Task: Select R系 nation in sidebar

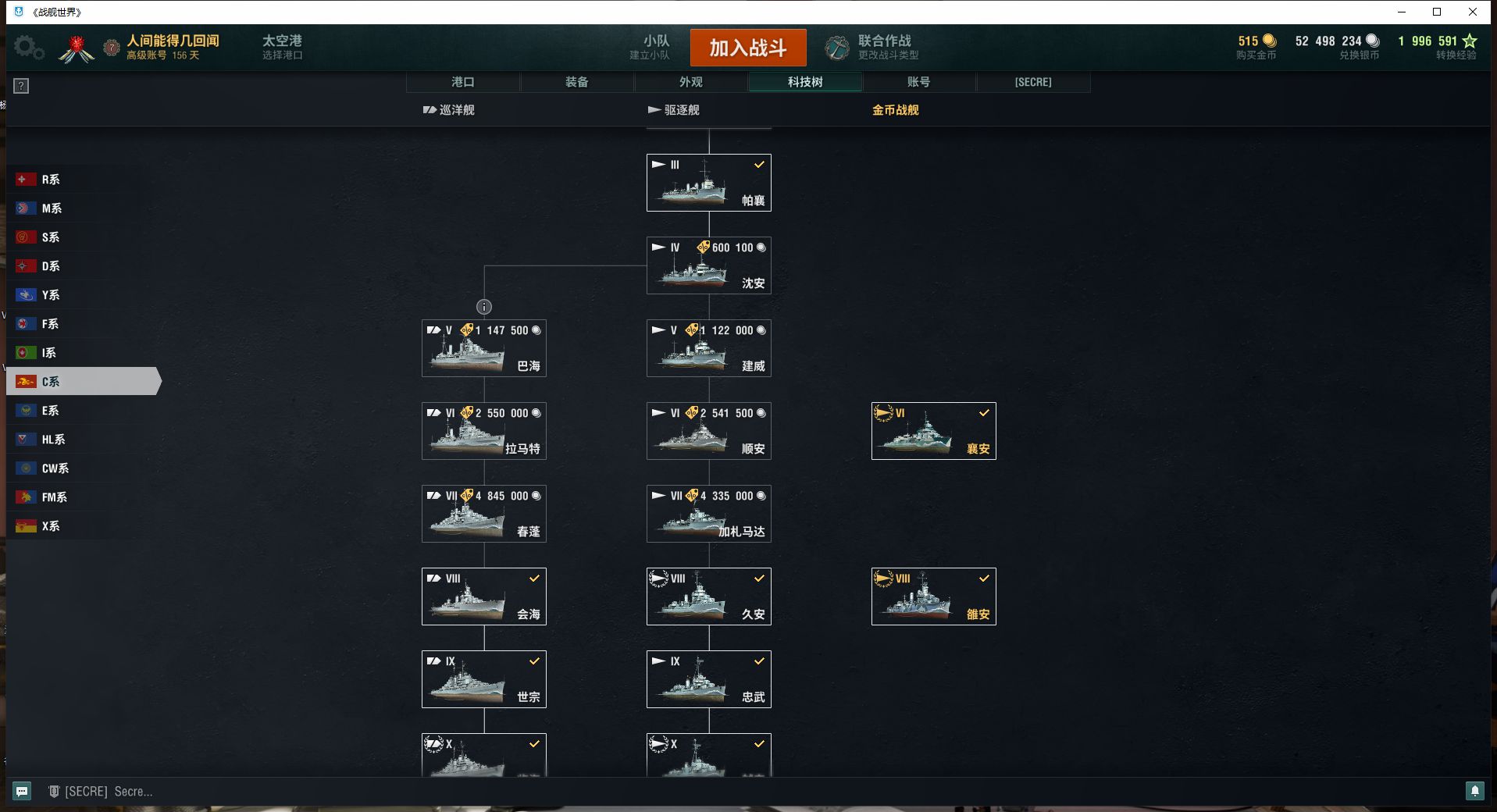Action: [x=83, y=179]
